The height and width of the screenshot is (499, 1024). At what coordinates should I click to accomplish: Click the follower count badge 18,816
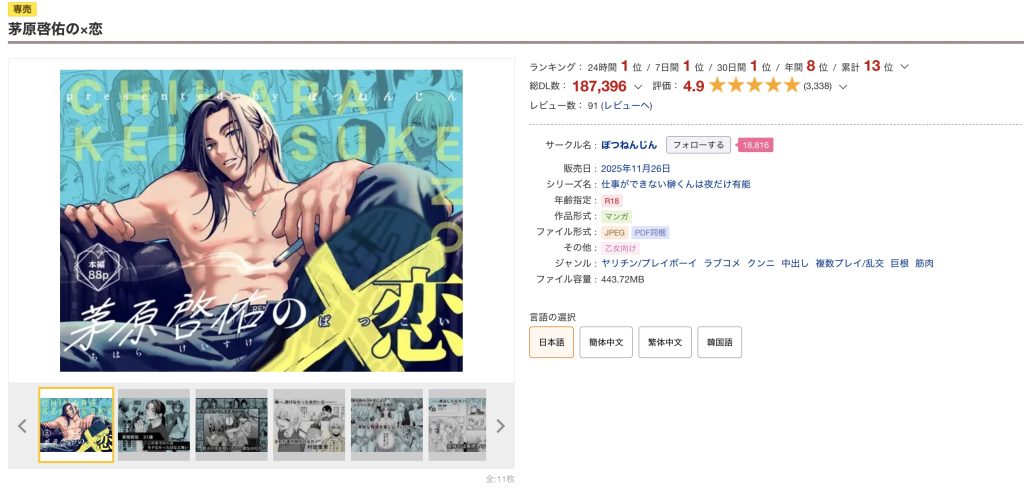(755, 145)
